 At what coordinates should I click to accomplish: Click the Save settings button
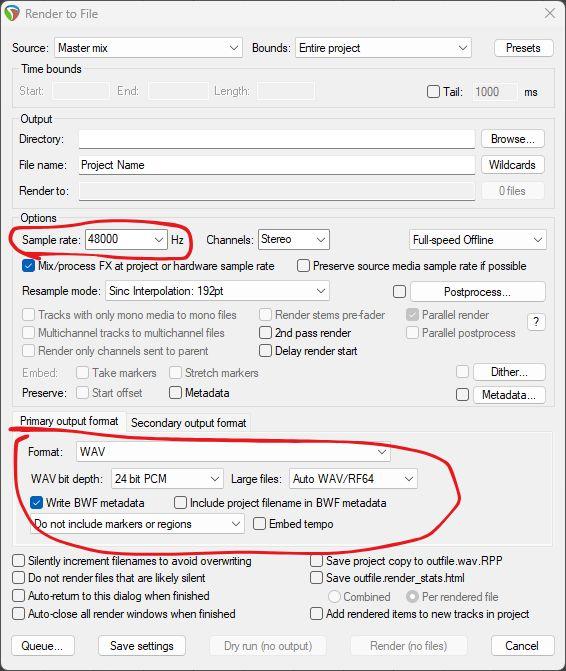coord(142,645)
